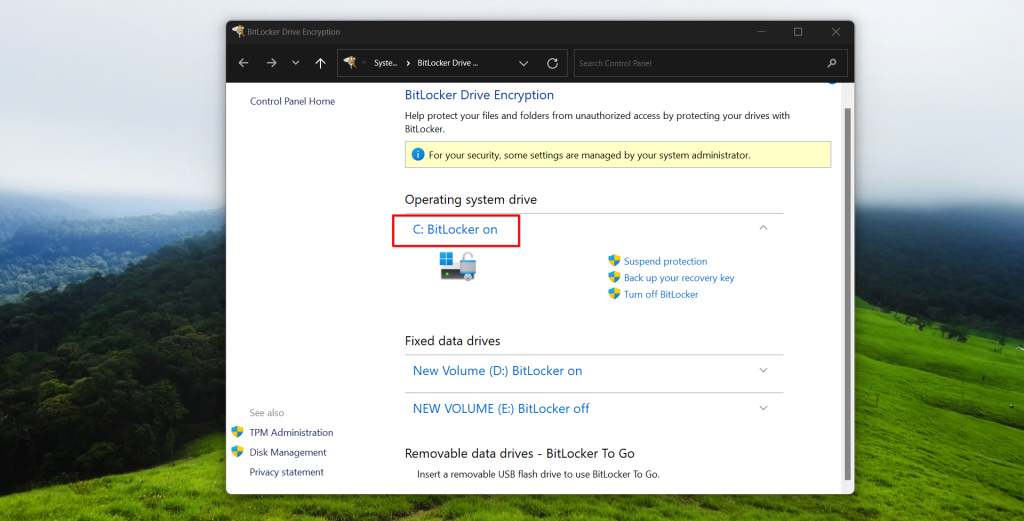Open Disk Management link
1024x521 pixels.
click(288, 452)
